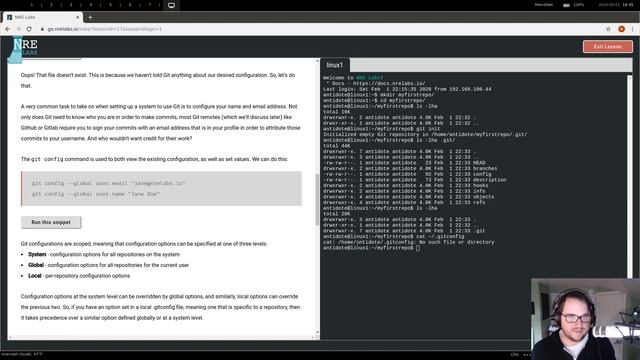Screen dimensions: 640x360
Task: Click the lesson panel scroll-up arrow
Action: [317, 61]
